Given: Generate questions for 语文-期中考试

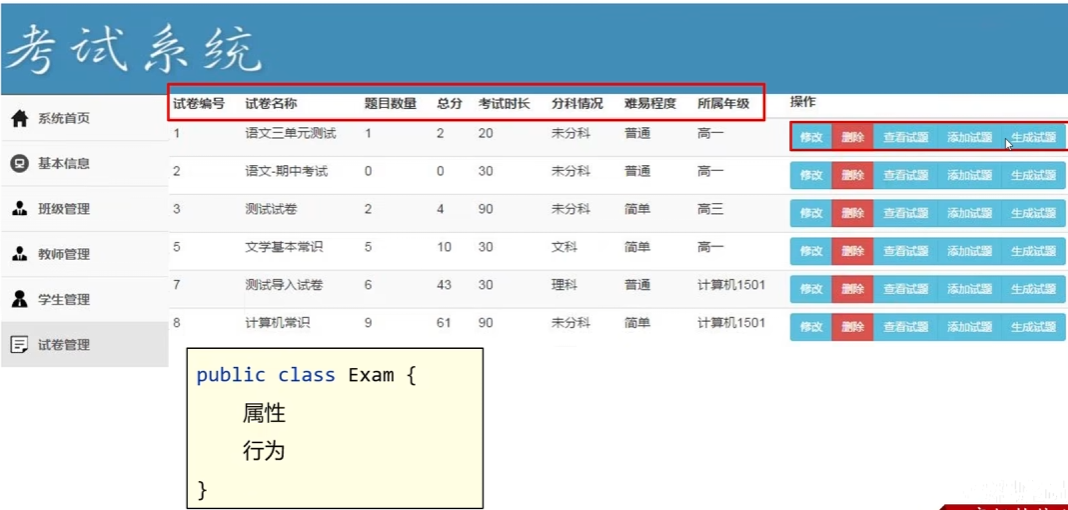Looking at the screenshot, I should (1033, 175).
